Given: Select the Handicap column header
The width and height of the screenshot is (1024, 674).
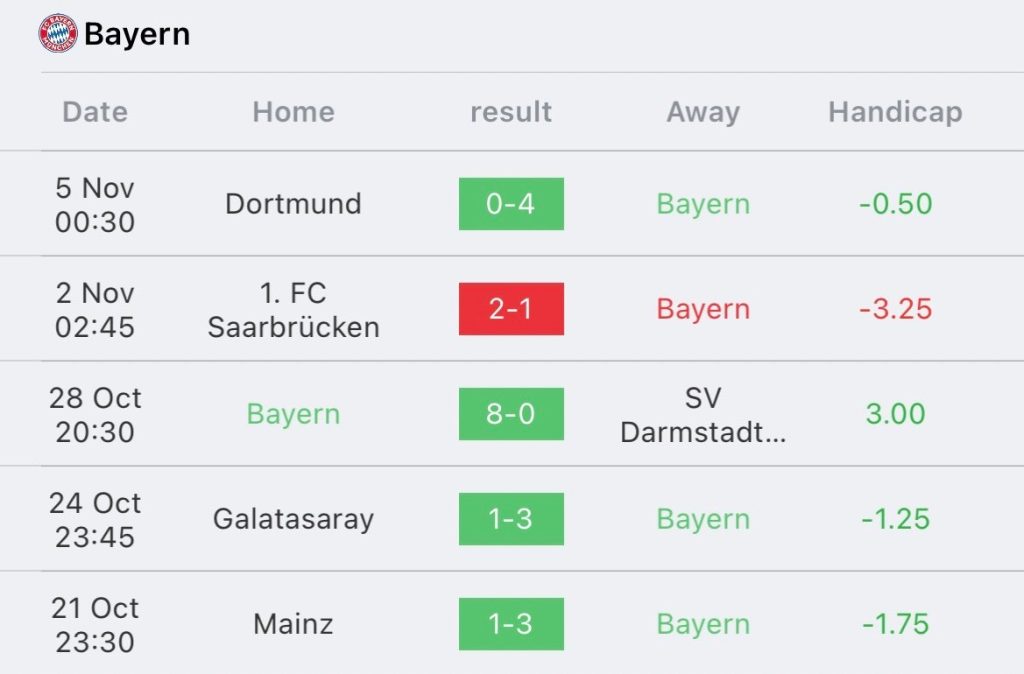Looking at the screenshot, I should click(895, 112).
